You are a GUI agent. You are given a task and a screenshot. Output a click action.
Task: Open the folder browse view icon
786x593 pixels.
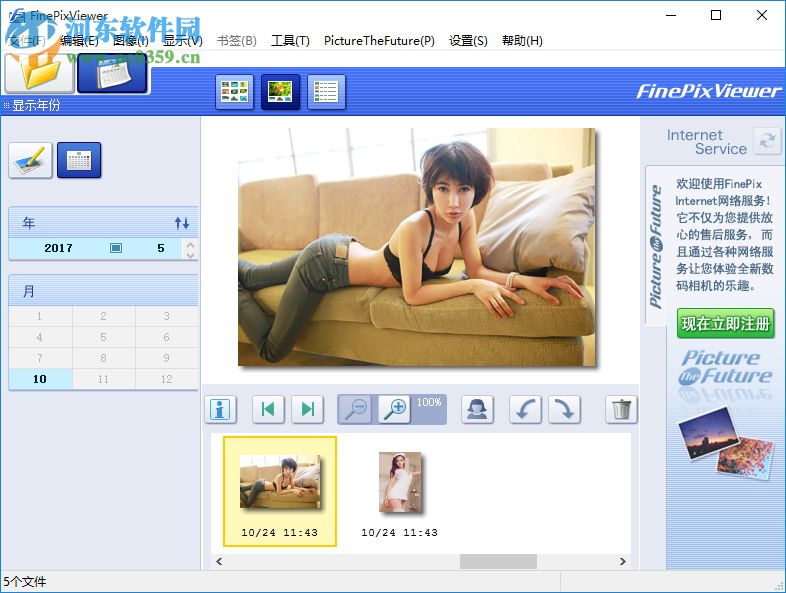pos(40,73)
